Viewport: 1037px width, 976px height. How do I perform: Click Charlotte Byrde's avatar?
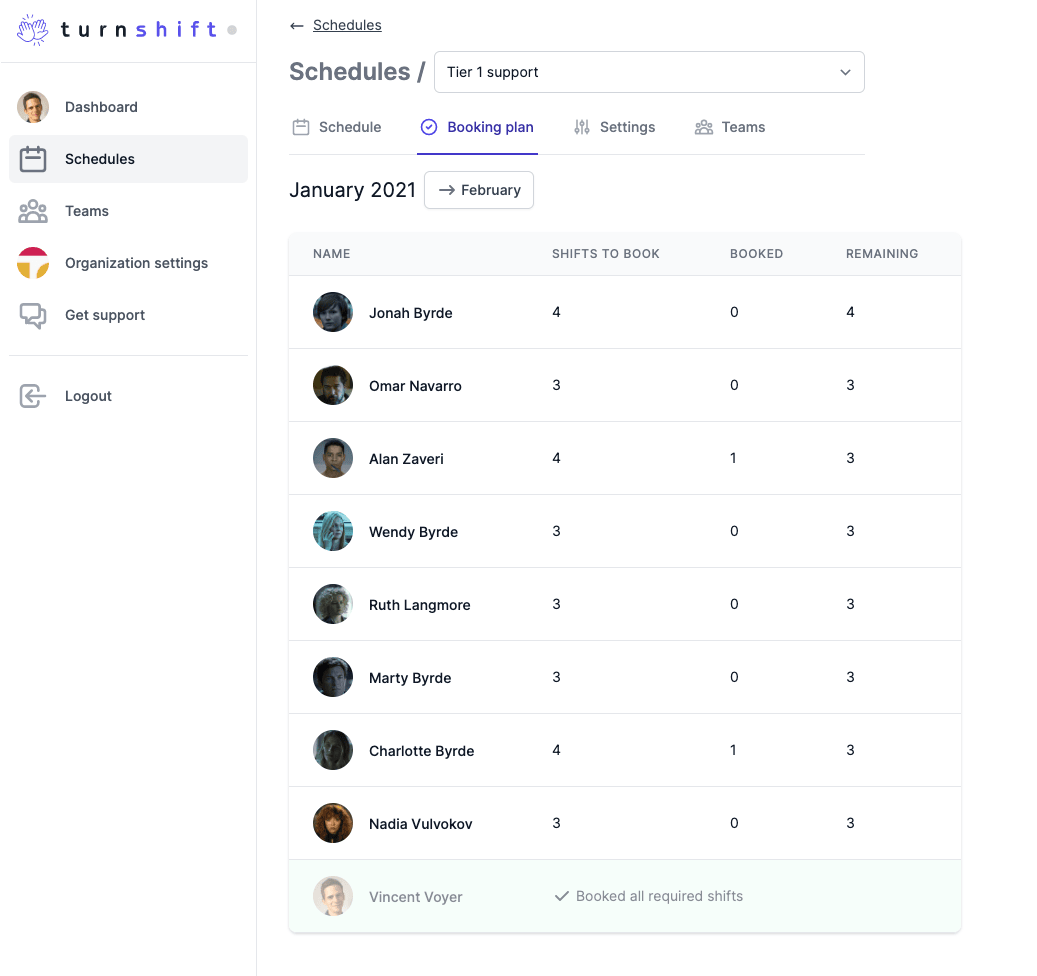[333, 751]
